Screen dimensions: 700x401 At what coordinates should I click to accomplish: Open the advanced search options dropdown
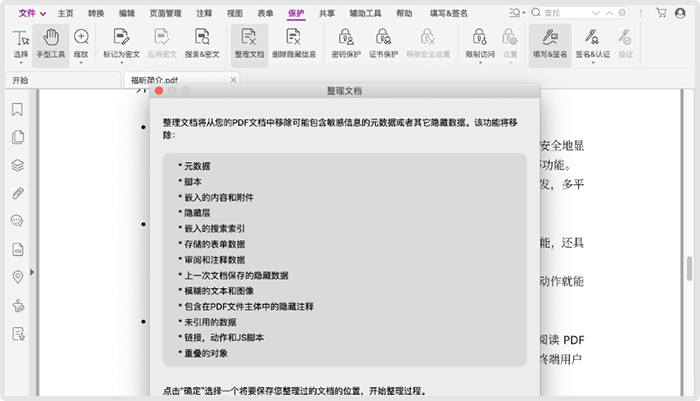click(517, 13)
